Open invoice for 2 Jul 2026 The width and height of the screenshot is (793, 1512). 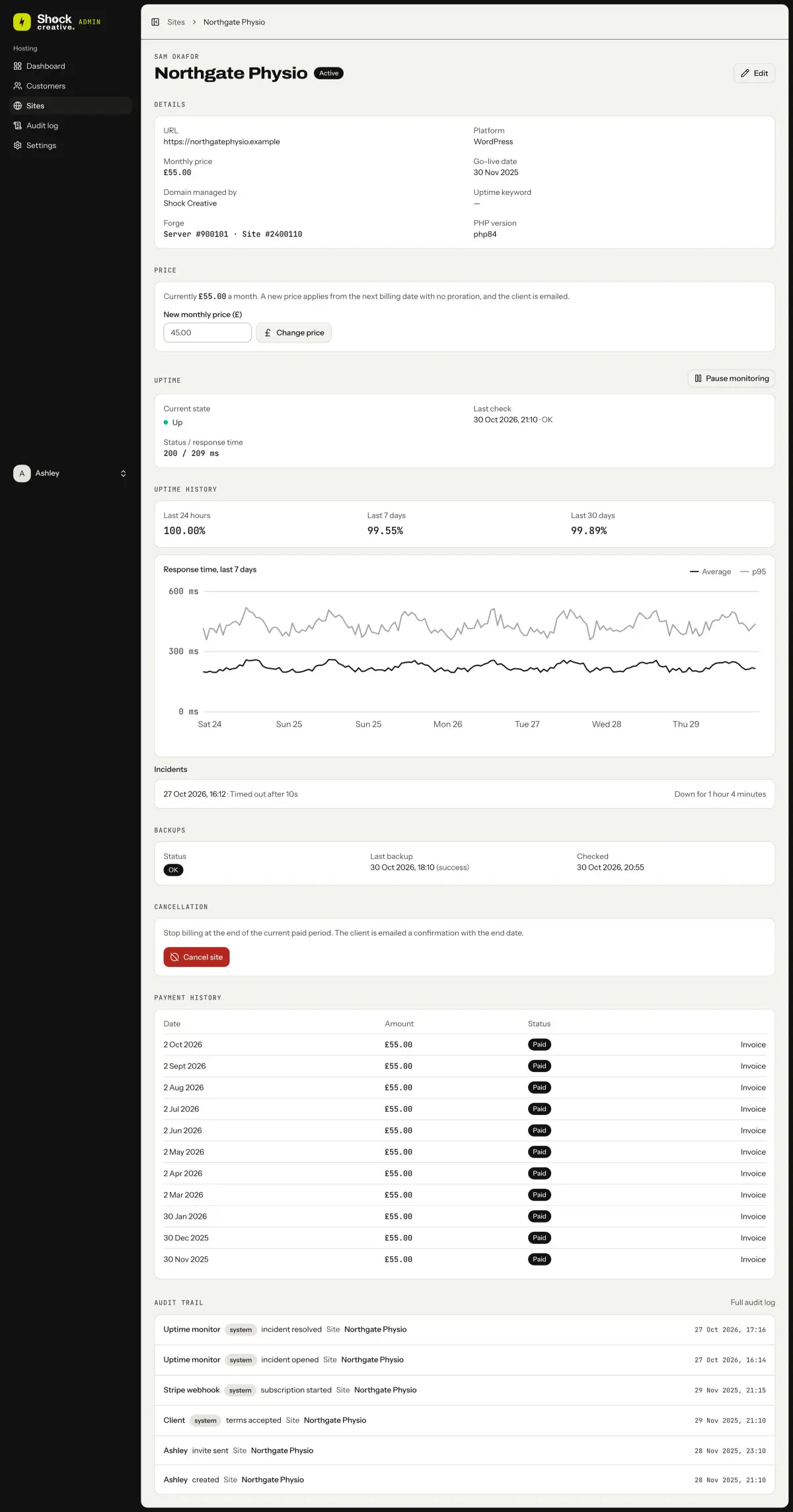[753, 1109]
